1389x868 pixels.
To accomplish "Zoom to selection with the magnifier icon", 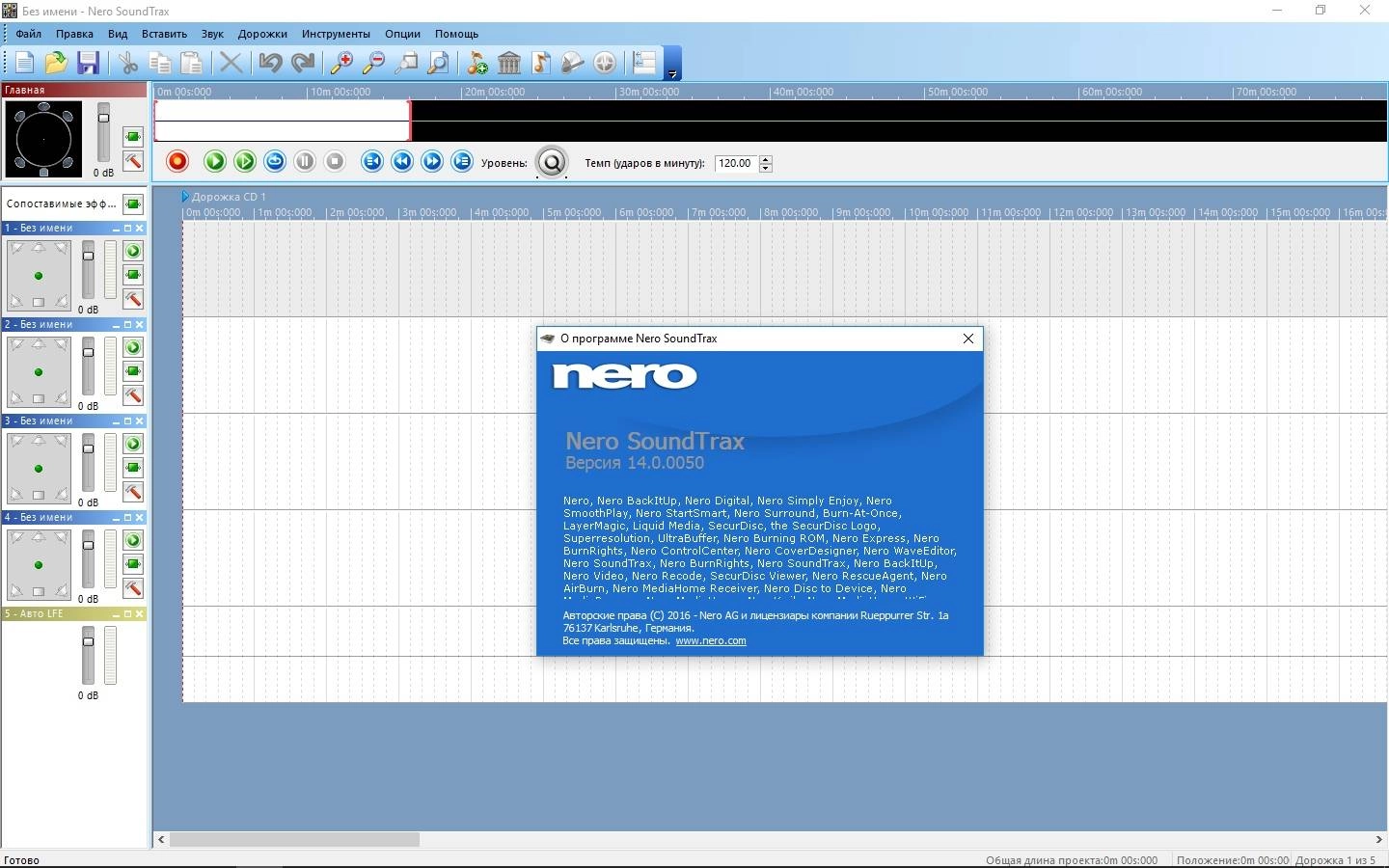I will pos(406,64).
